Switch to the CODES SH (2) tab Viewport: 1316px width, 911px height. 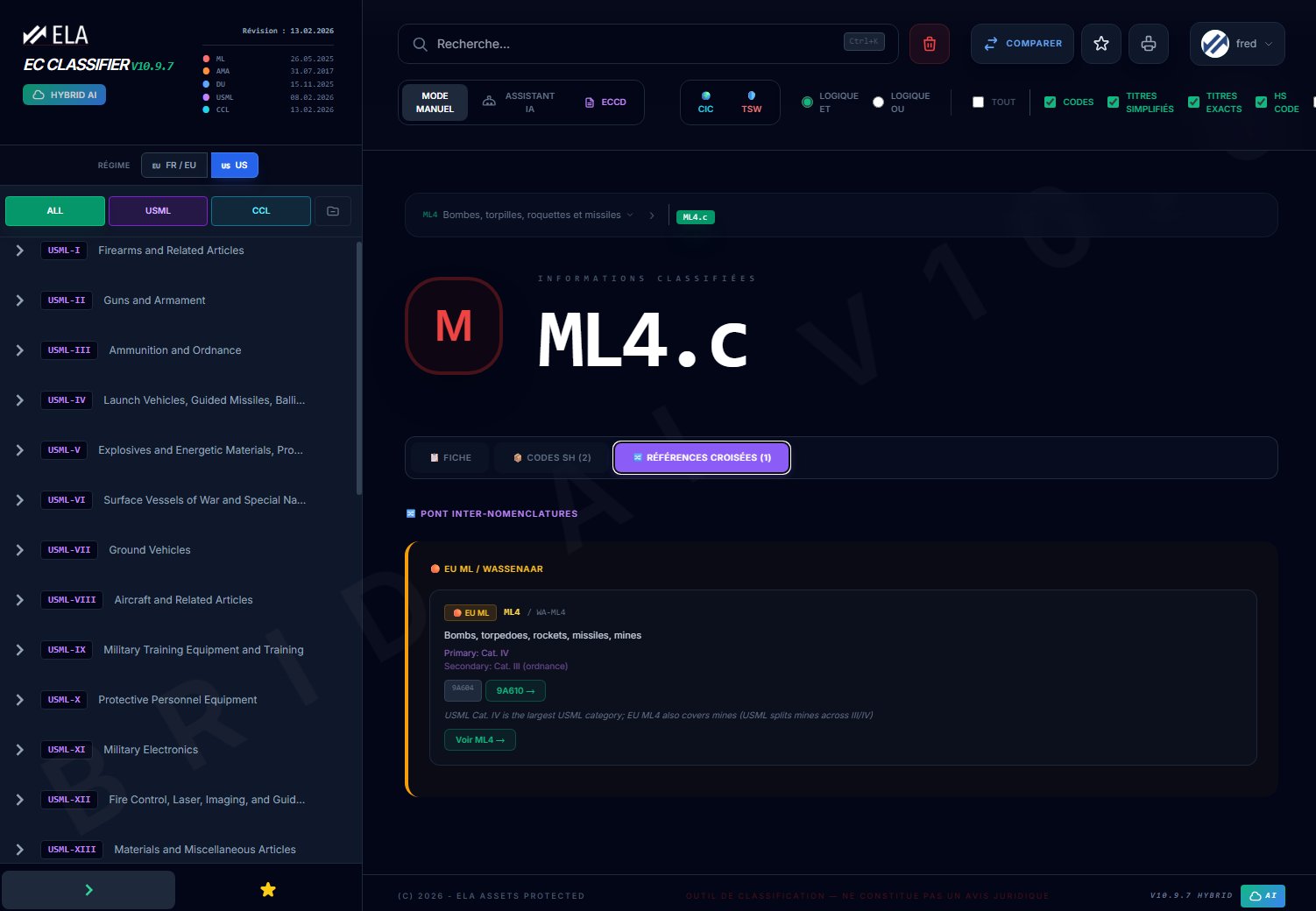(552, 458)
